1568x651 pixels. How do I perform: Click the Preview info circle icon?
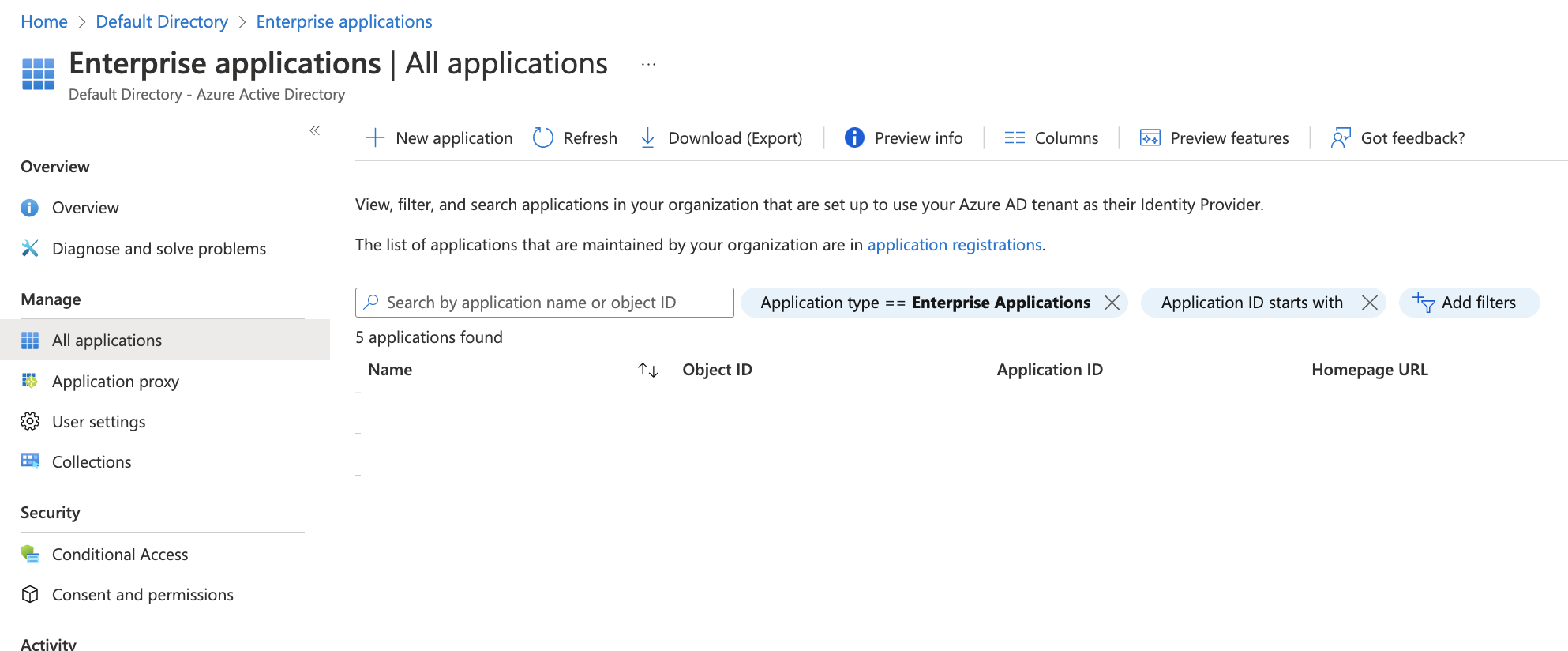854,138
